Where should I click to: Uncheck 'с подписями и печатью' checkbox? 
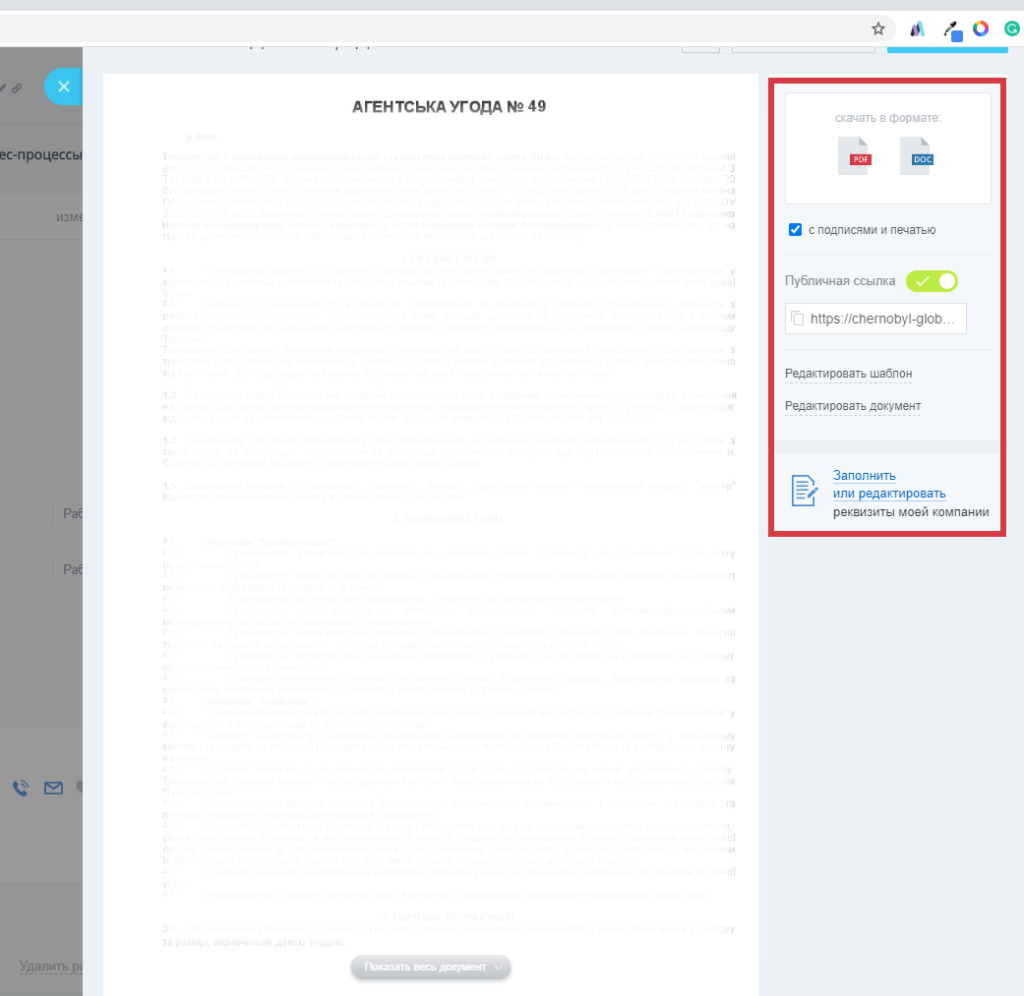pos(795,229)
